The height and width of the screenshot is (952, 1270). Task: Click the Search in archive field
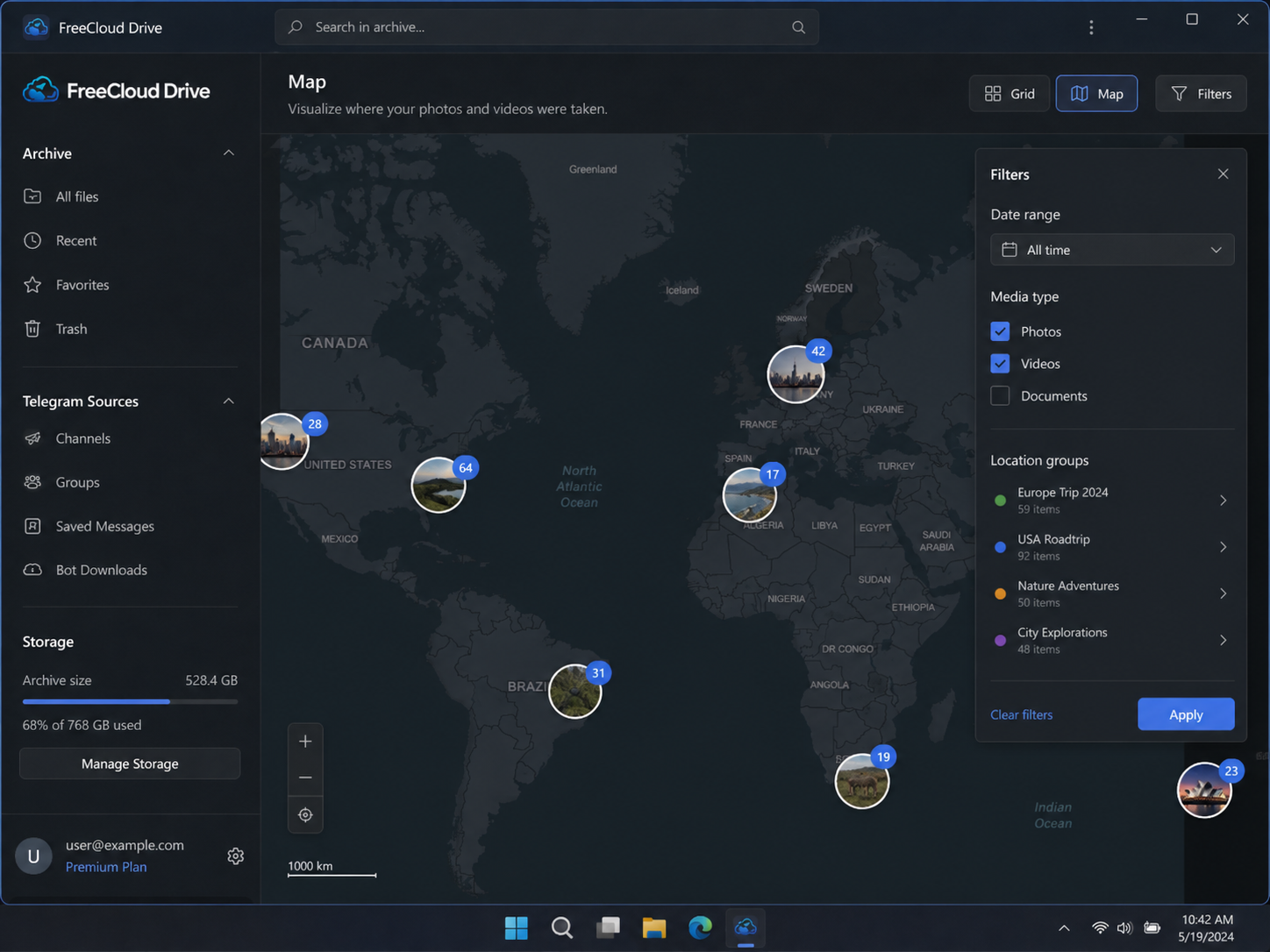(x=546, y=27)
